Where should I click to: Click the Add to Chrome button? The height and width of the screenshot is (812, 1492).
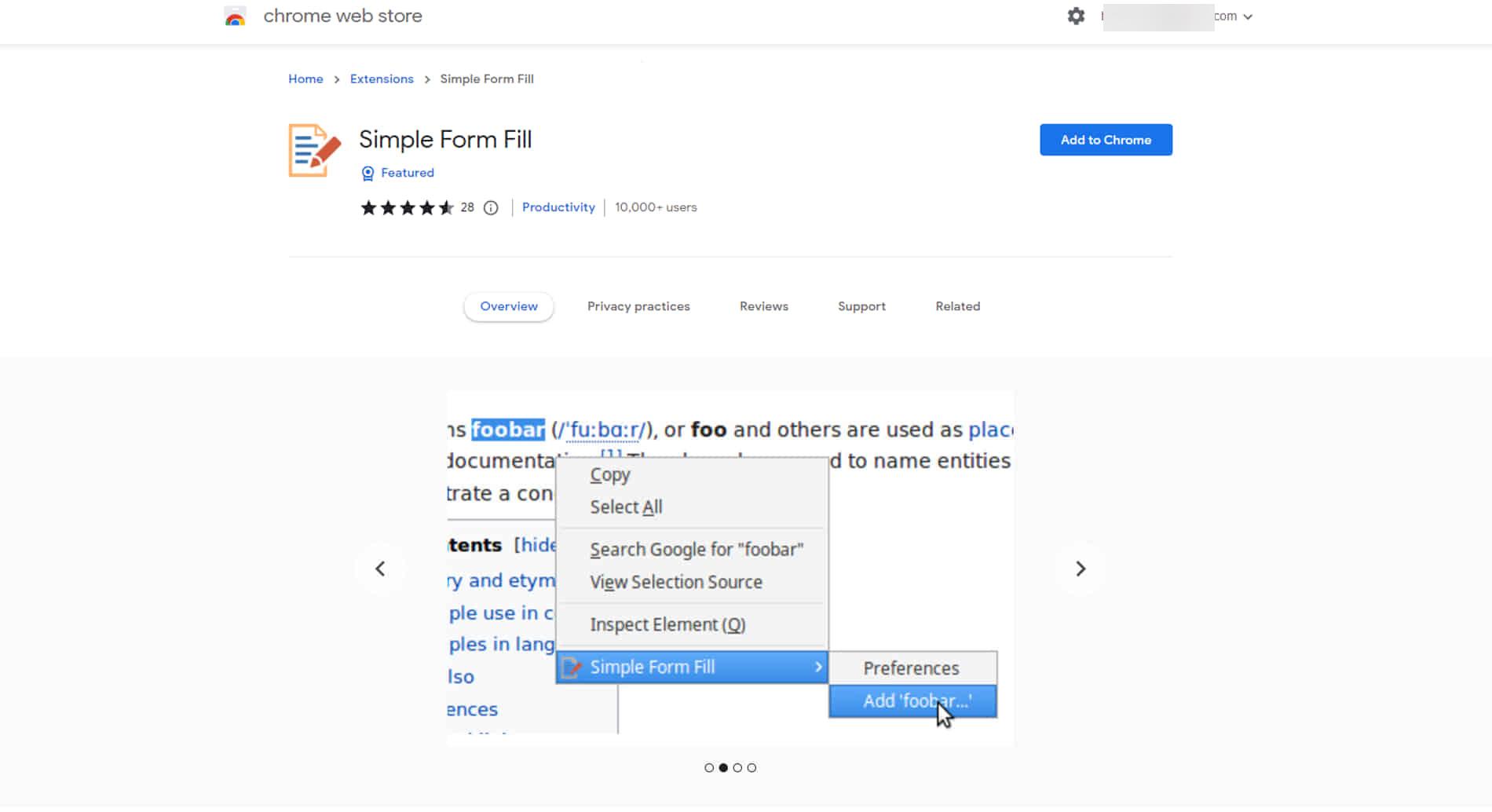click(1105, 140)
